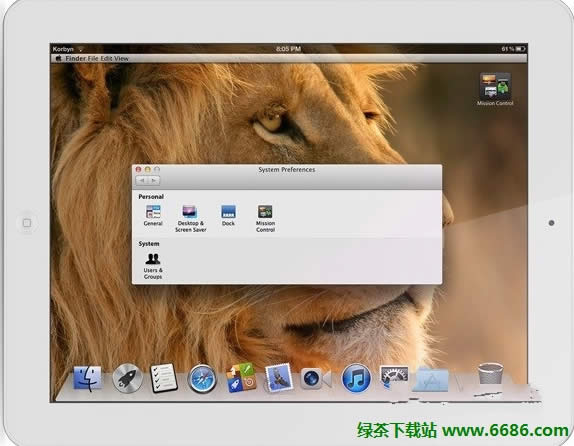Click the Apple logo menu
Screen dimensions: 574x446
pos(58,59)
